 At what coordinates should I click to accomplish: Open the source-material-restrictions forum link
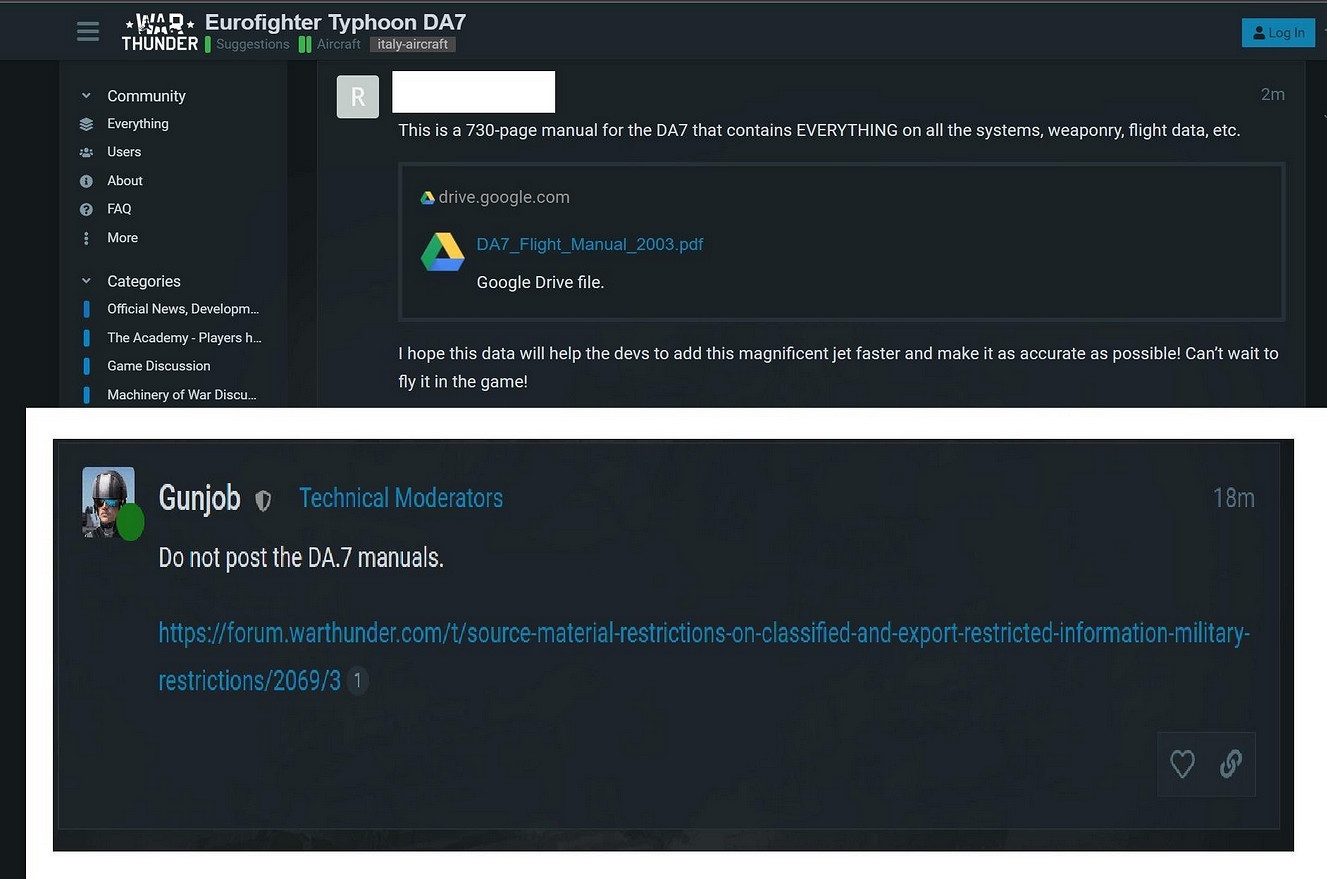pos(704,657)
